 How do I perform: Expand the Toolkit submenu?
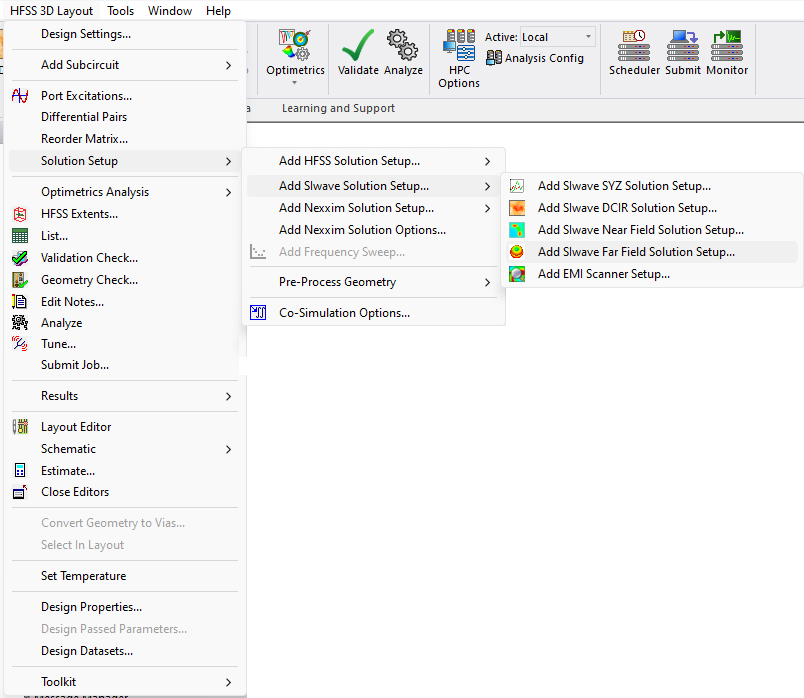point(60,681)
